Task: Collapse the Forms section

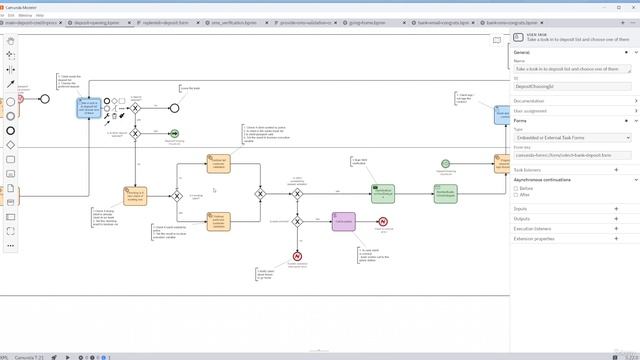Action: [x=636, y=121]
